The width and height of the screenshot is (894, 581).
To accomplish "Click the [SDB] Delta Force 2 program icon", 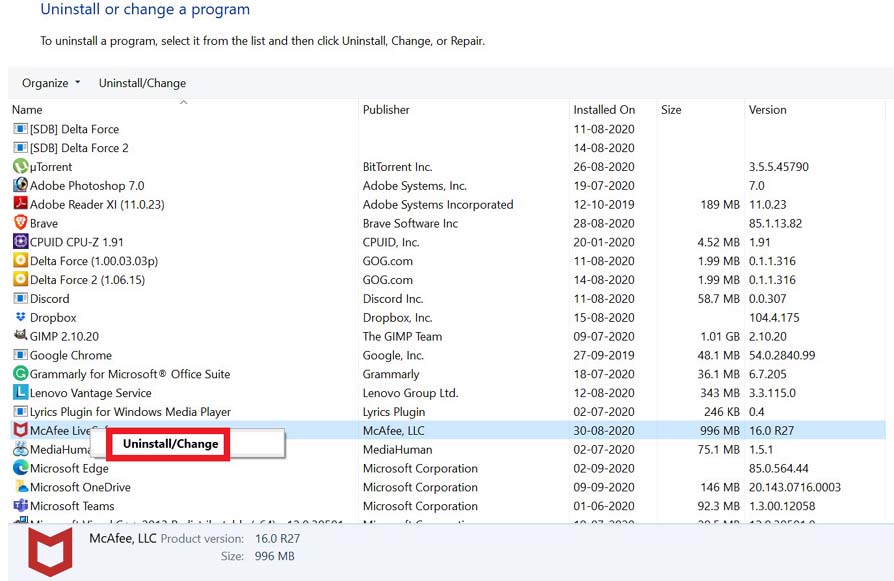I will pyautogui.click(x=21, y=148).
